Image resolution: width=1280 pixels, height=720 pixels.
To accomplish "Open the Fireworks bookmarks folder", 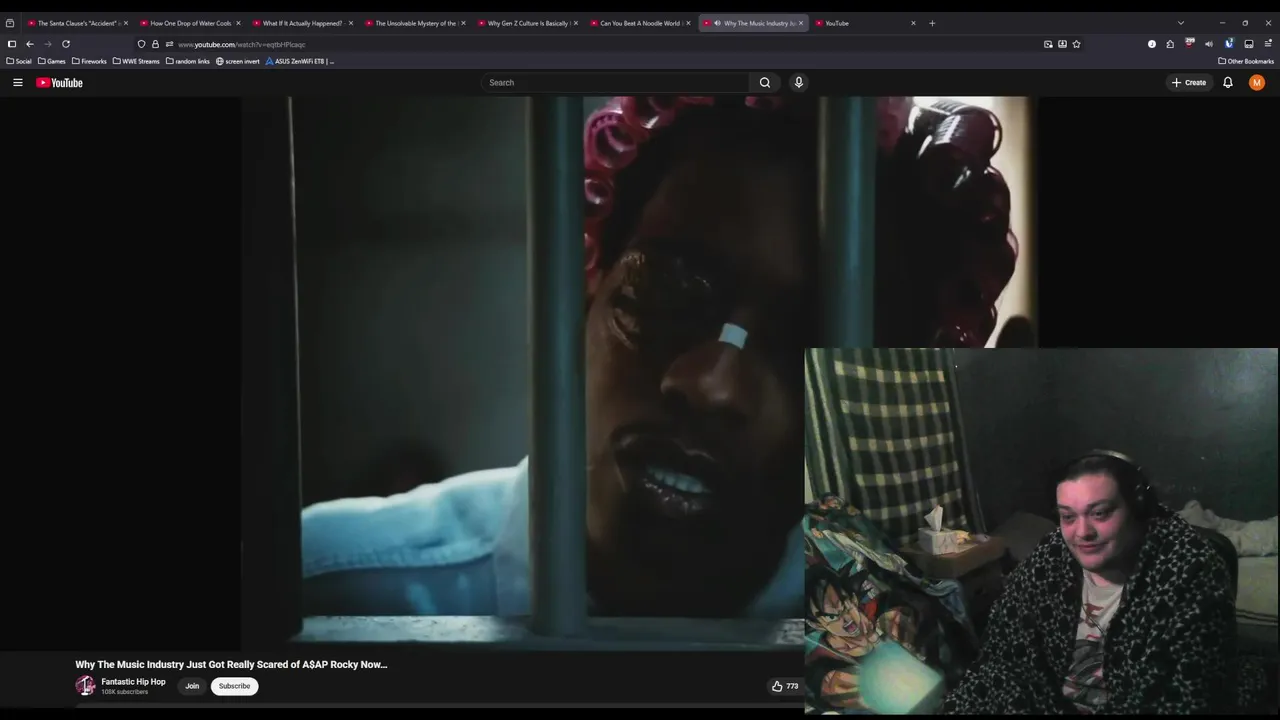I will point(89,61).
